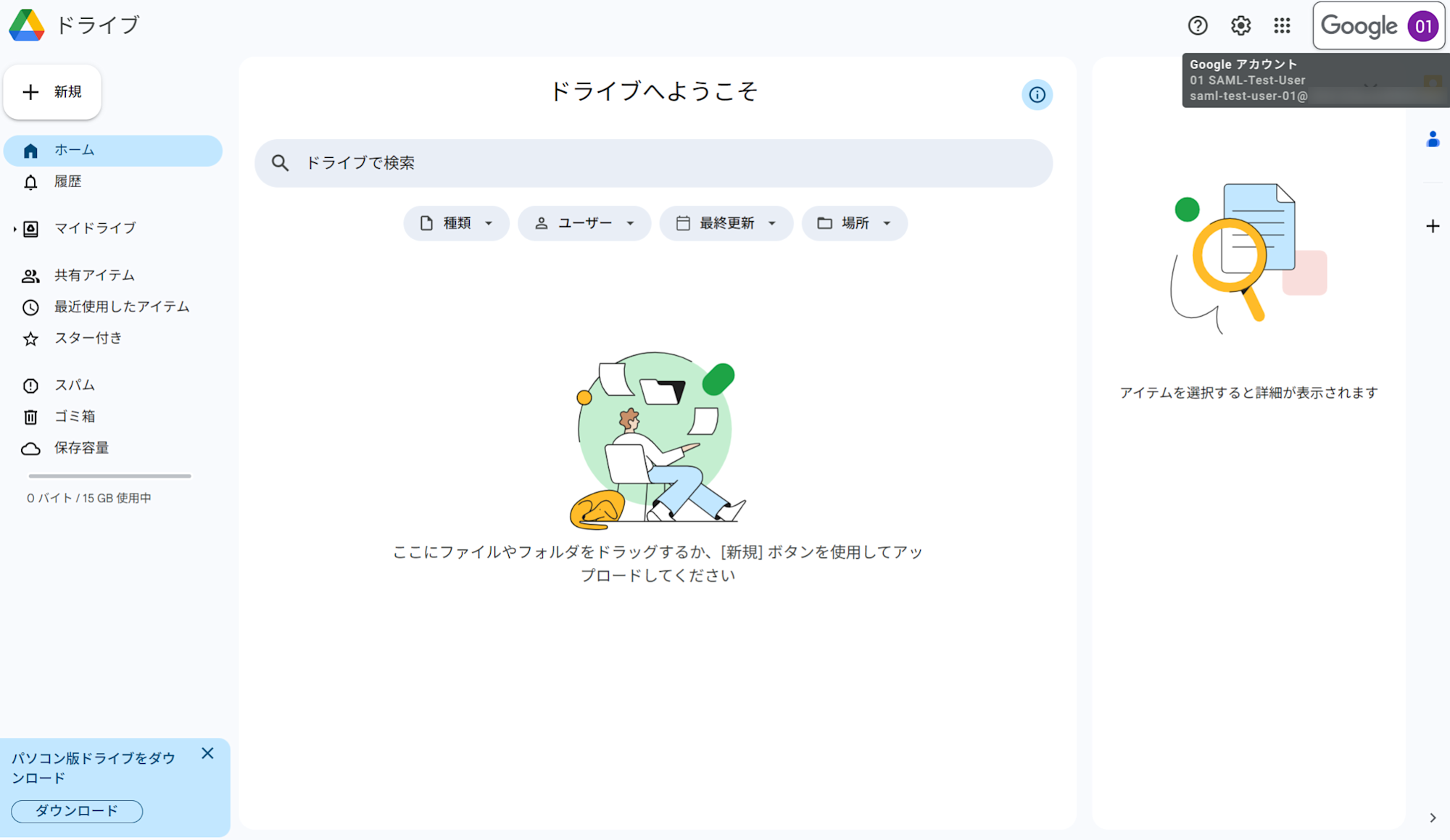This screenshot has width=1450, height=840.
Task: Open 共有アイテム shared items section
Action: tap(93, 275)
